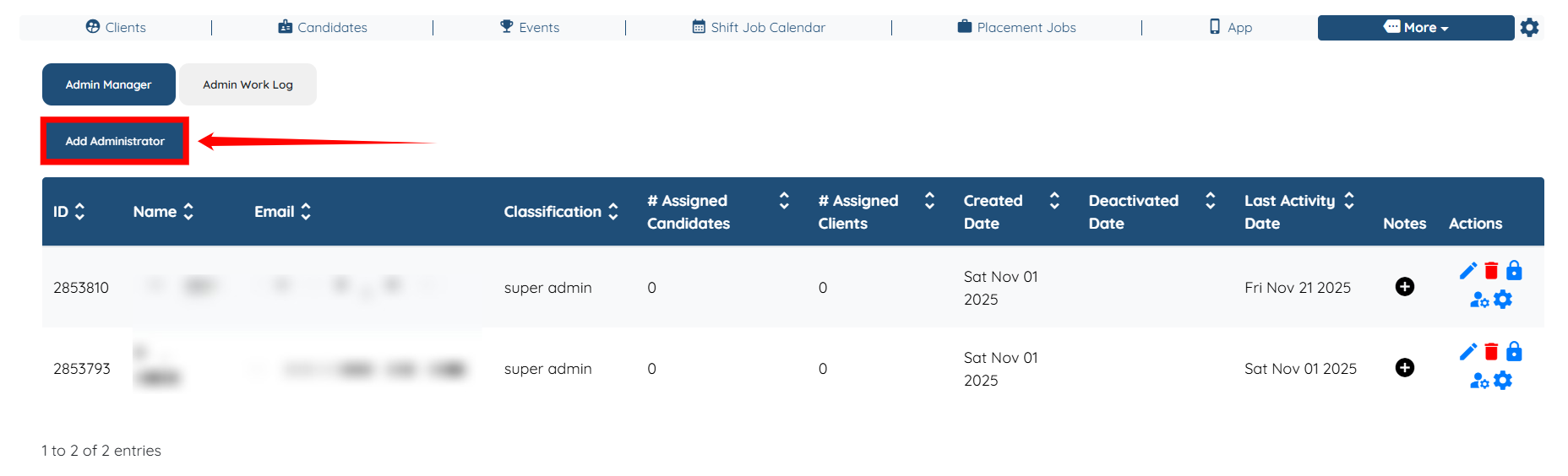Screen dimensions: 1568x476
Task: Click the red trash icon for admin 2853793
Action: 1491,352
